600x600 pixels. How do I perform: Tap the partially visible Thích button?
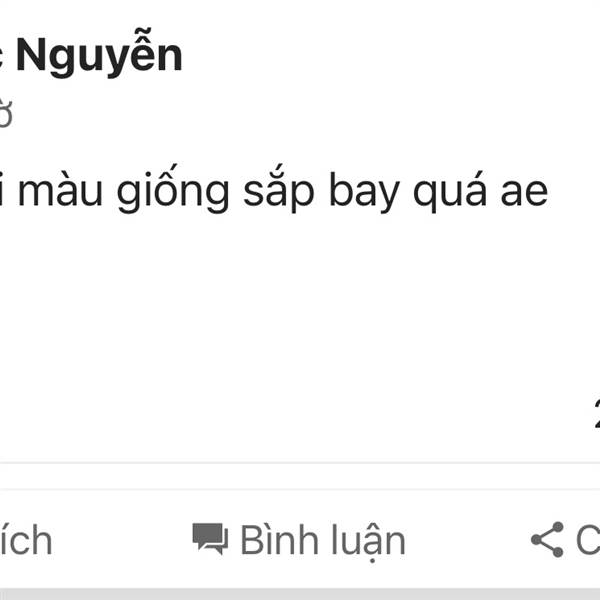point(26,539)
